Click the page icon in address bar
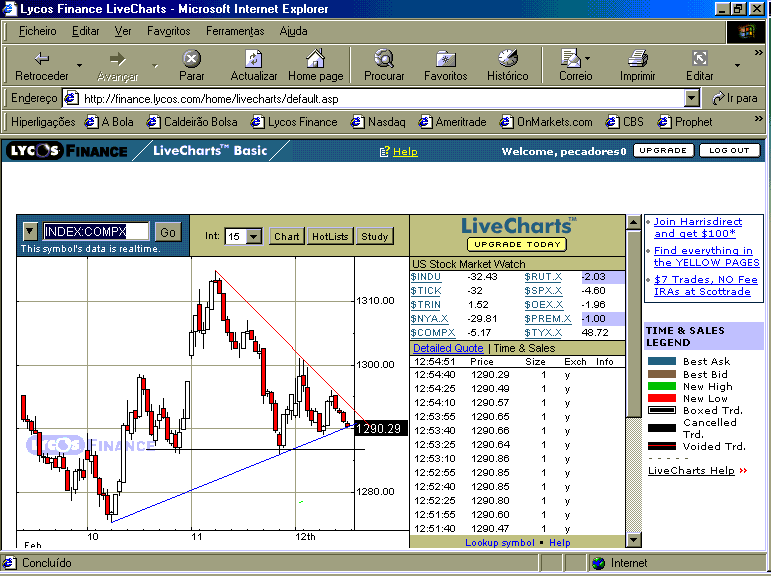The width and height of the screenshot is (771, 576). click(x=71, y=98)
